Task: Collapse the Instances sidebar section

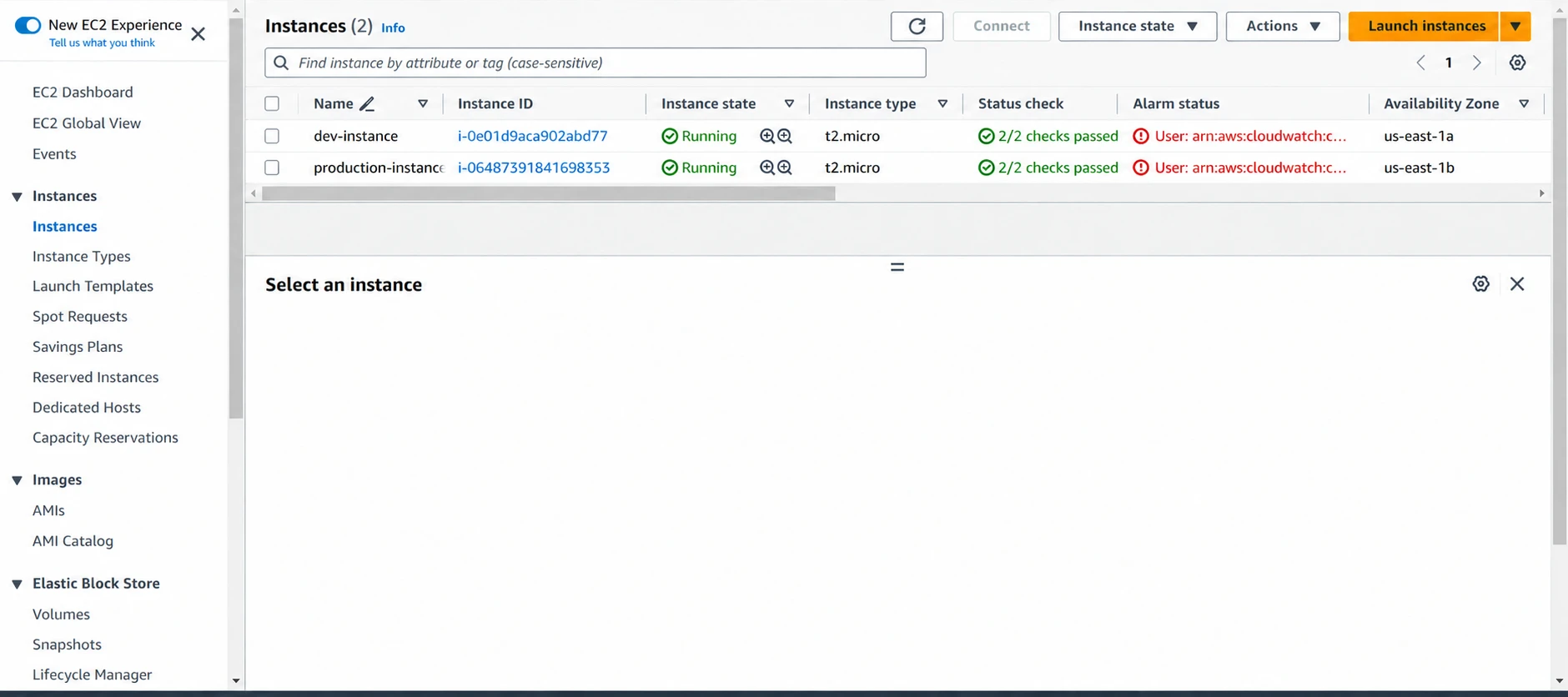Action: [17, 197]
